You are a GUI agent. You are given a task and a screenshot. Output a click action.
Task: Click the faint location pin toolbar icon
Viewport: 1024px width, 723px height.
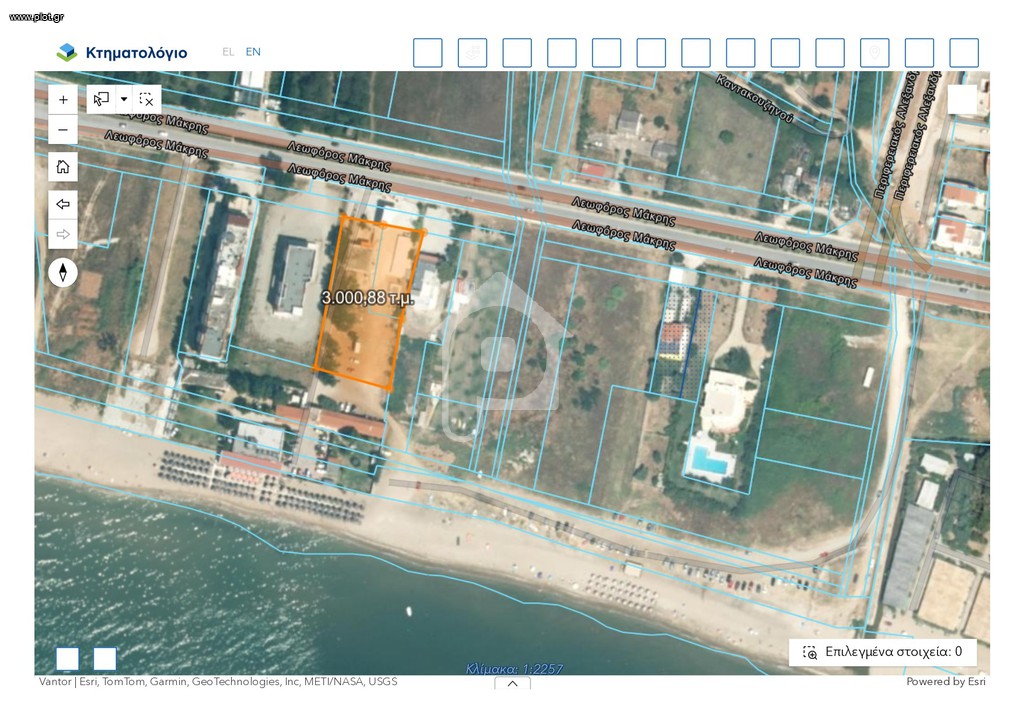pos(874,53)
